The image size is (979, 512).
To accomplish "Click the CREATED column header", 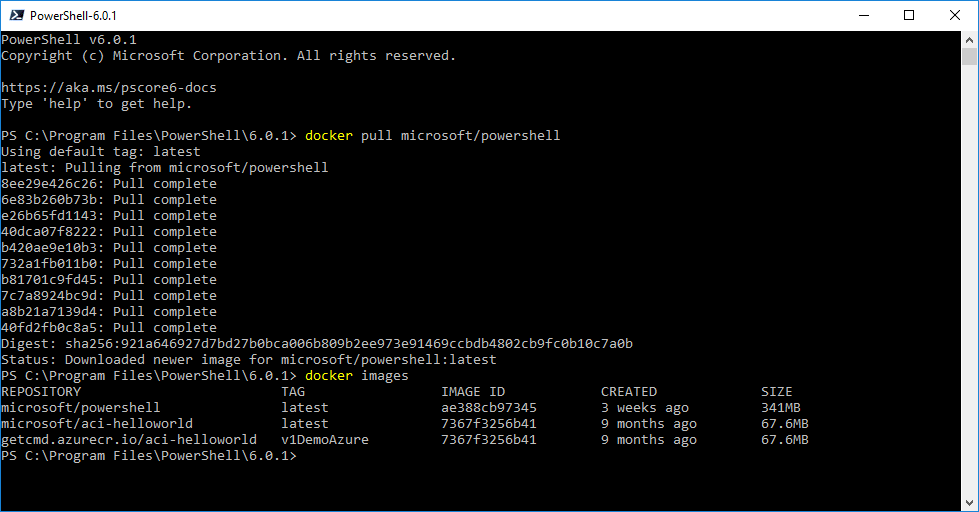I will [x=629, y=391].
